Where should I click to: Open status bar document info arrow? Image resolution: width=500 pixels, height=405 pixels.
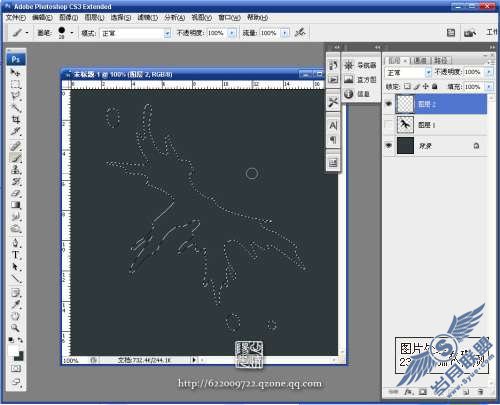click(x=194, y=360)
